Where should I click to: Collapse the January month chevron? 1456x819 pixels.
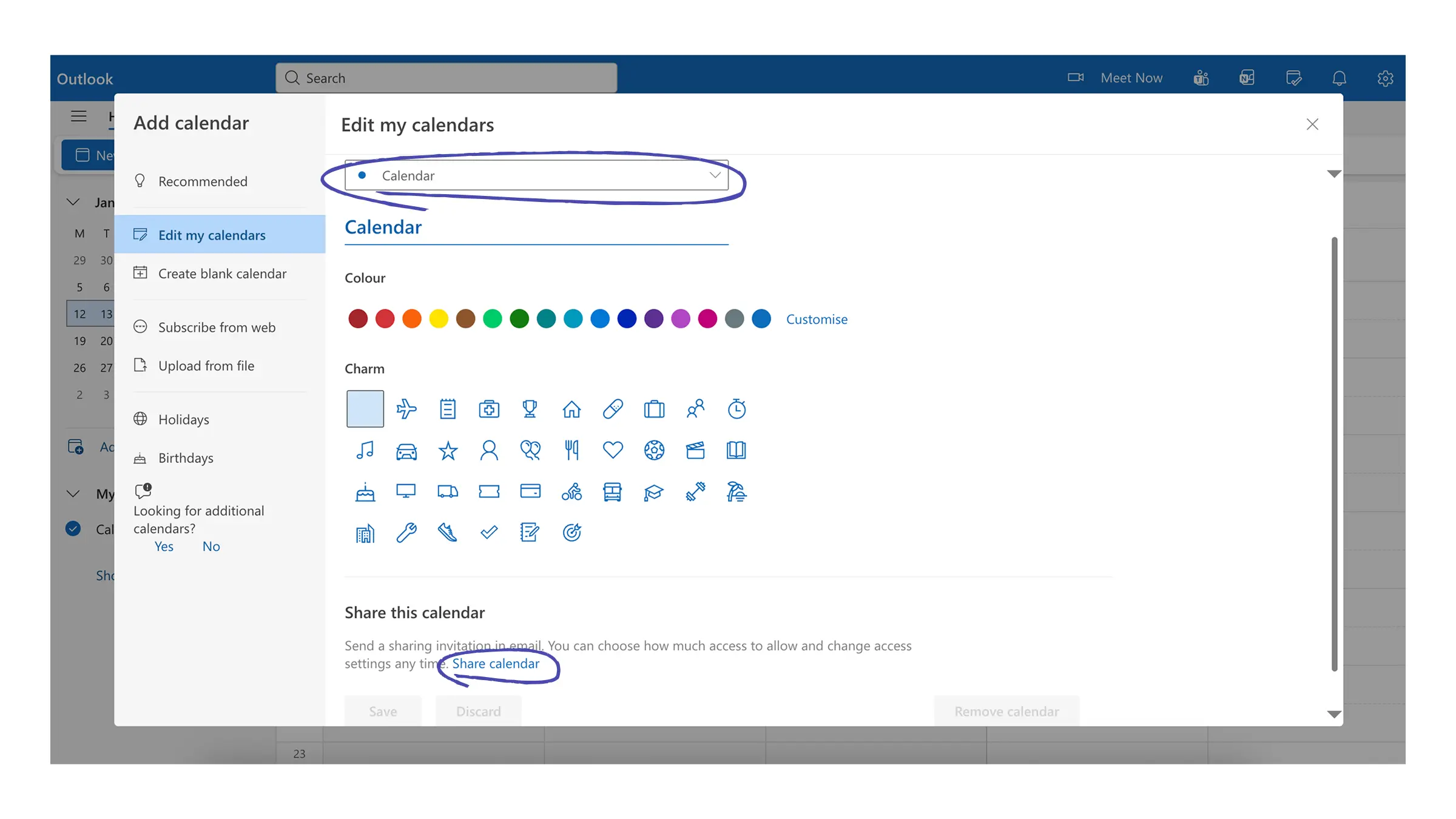73,202
